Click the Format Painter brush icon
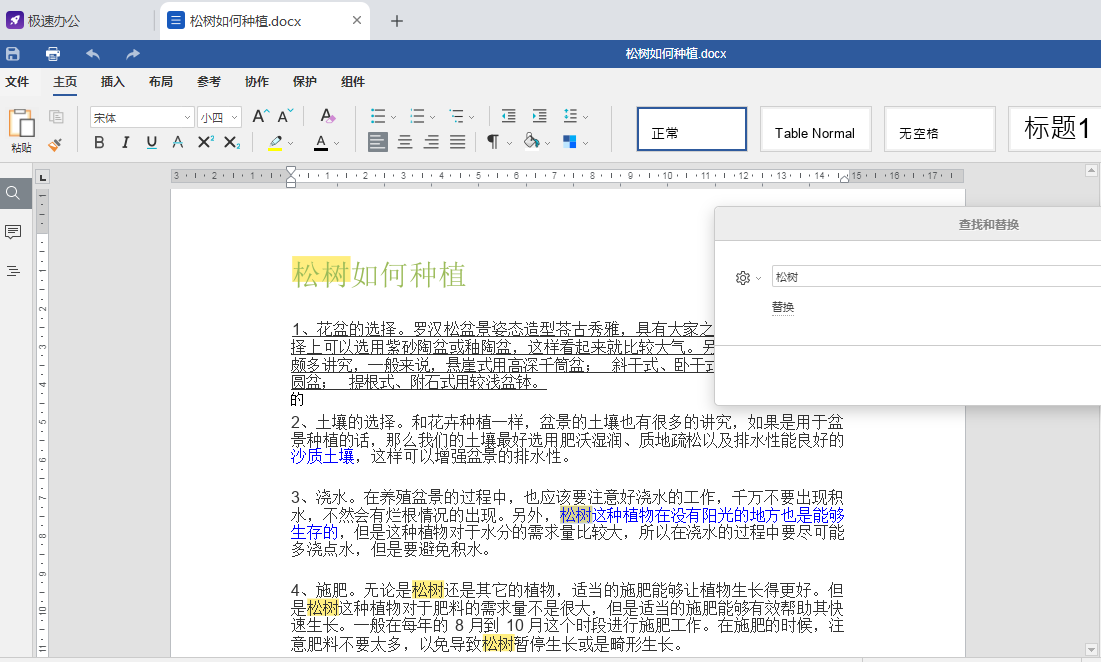Screen dimensions: 1101x662 (x=55, y=144)
